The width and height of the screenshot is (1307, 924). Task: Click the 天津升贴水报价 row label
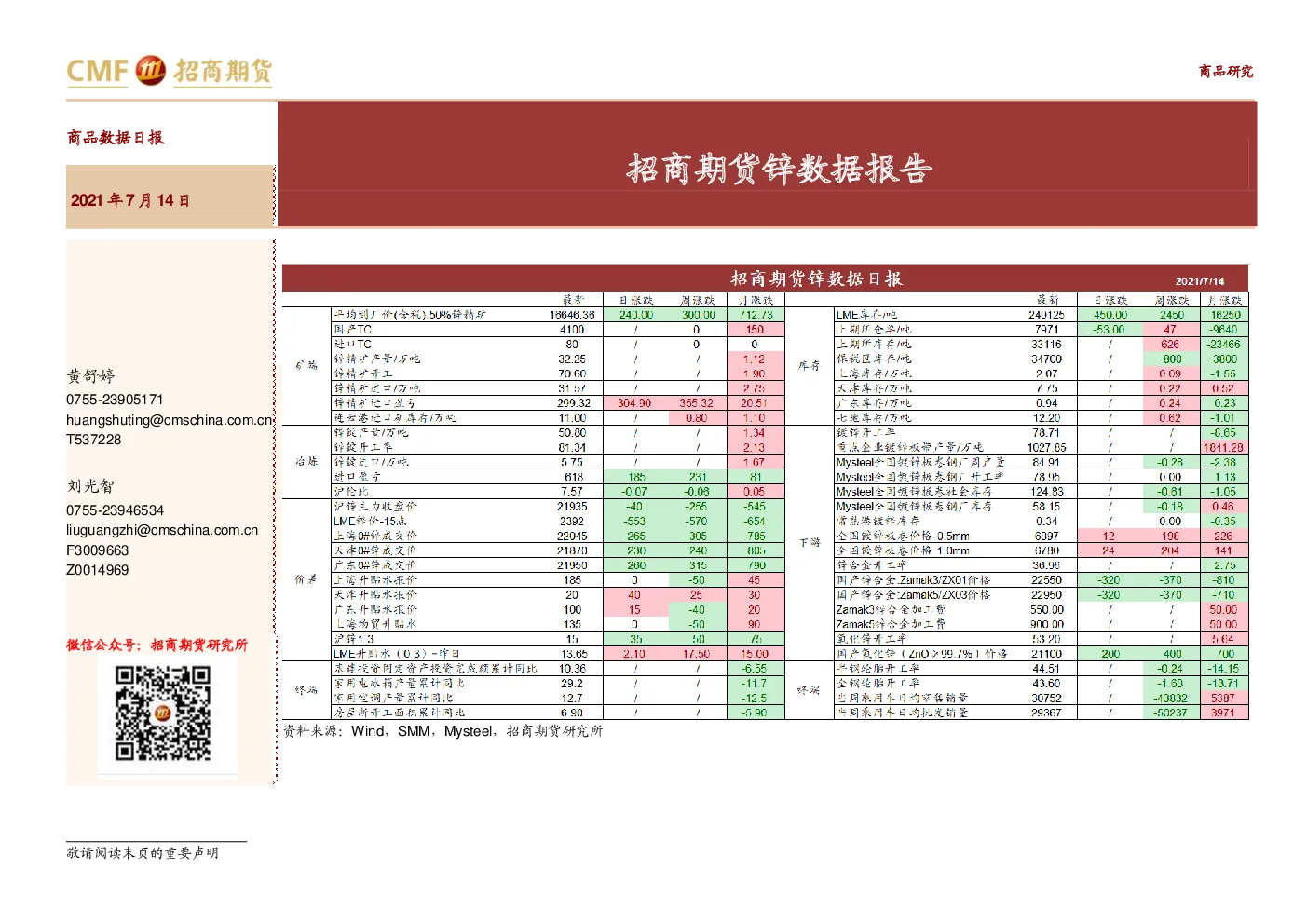(x=375, y=594)
